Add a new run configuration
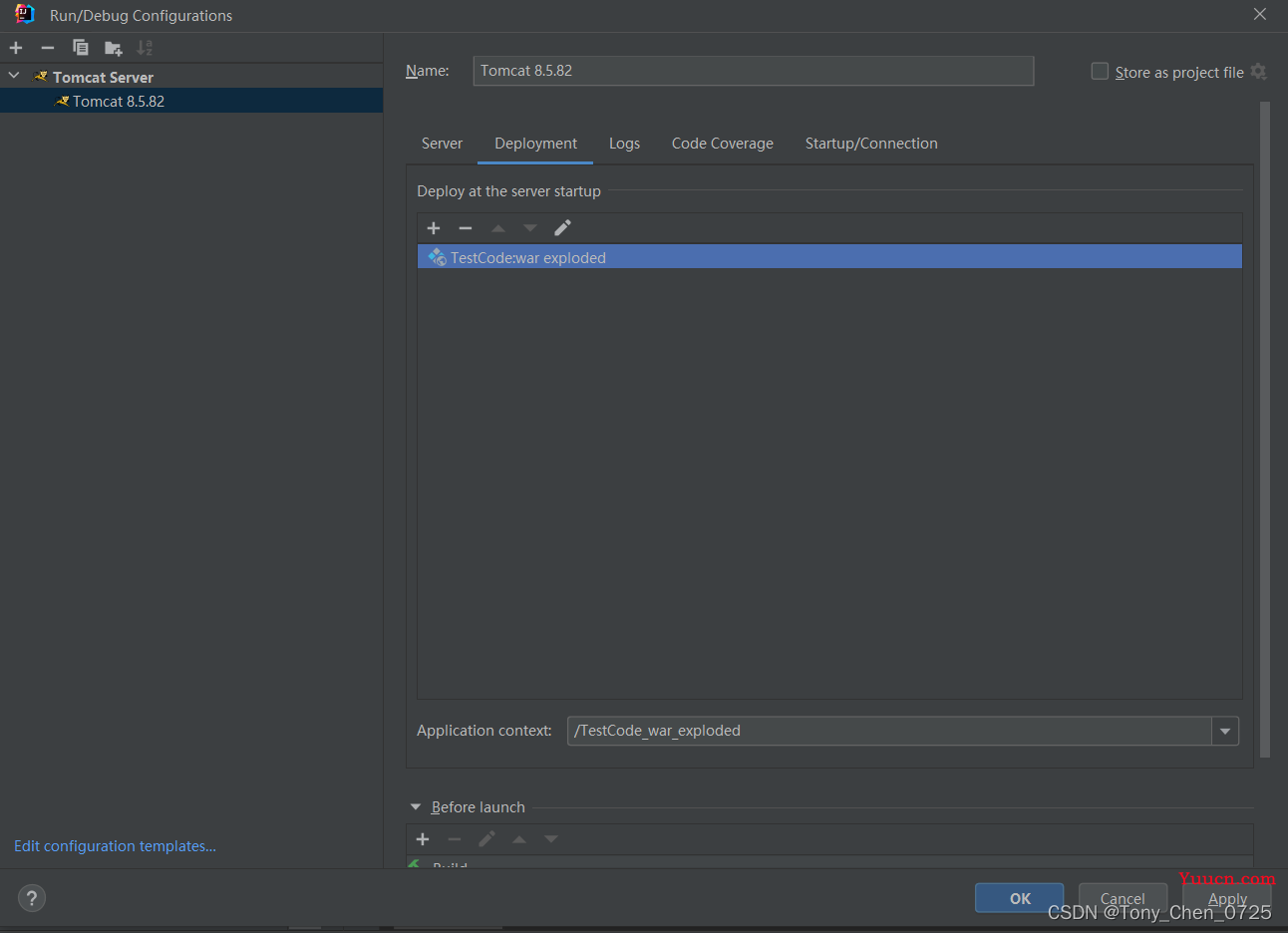 coord(16,48)
